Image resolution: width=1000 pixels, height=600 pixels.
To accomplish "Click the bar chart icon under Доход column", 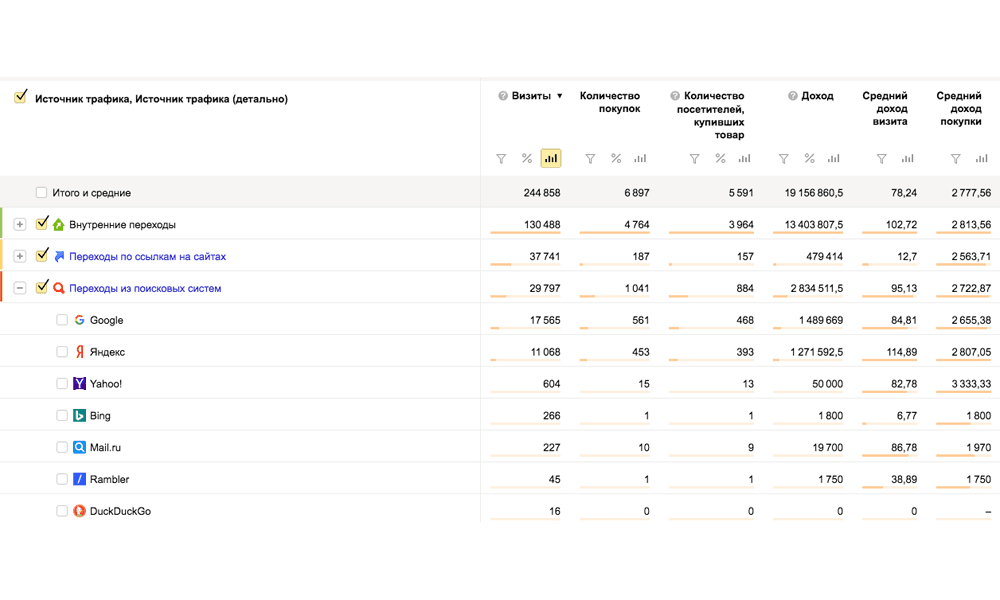I will coord(834,158).
